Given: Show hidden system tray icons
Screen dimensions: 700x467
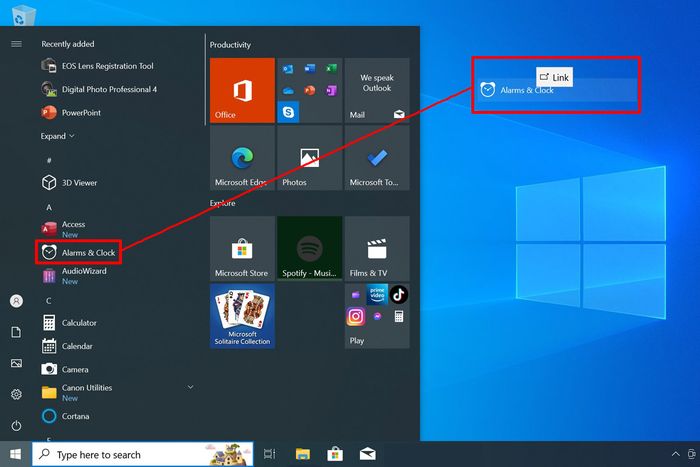Looking at the screenshot, I should click(x=676, y=454).
